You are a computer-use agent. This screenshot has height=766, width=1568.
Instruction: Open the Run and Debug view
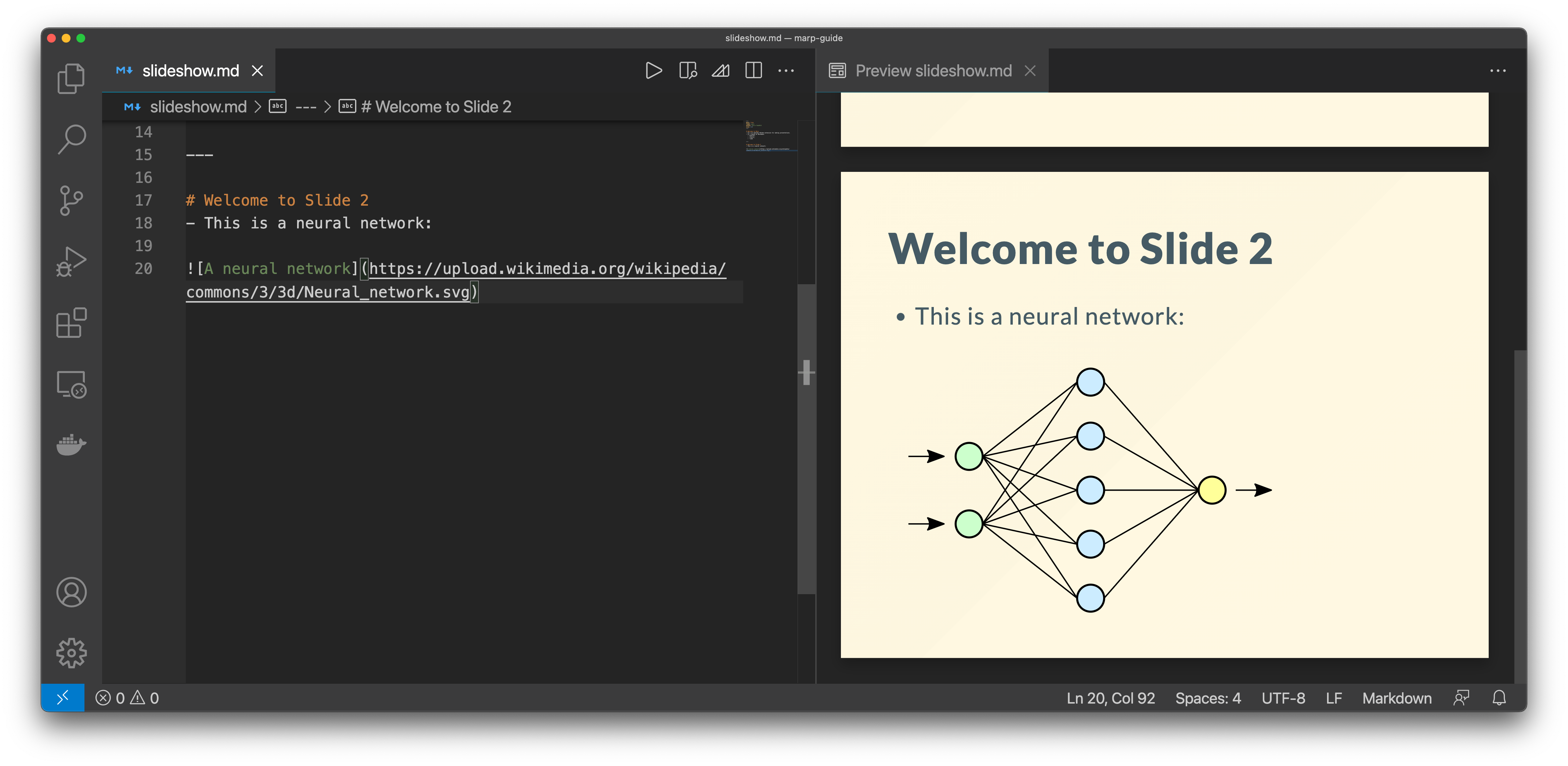point(71,262)
